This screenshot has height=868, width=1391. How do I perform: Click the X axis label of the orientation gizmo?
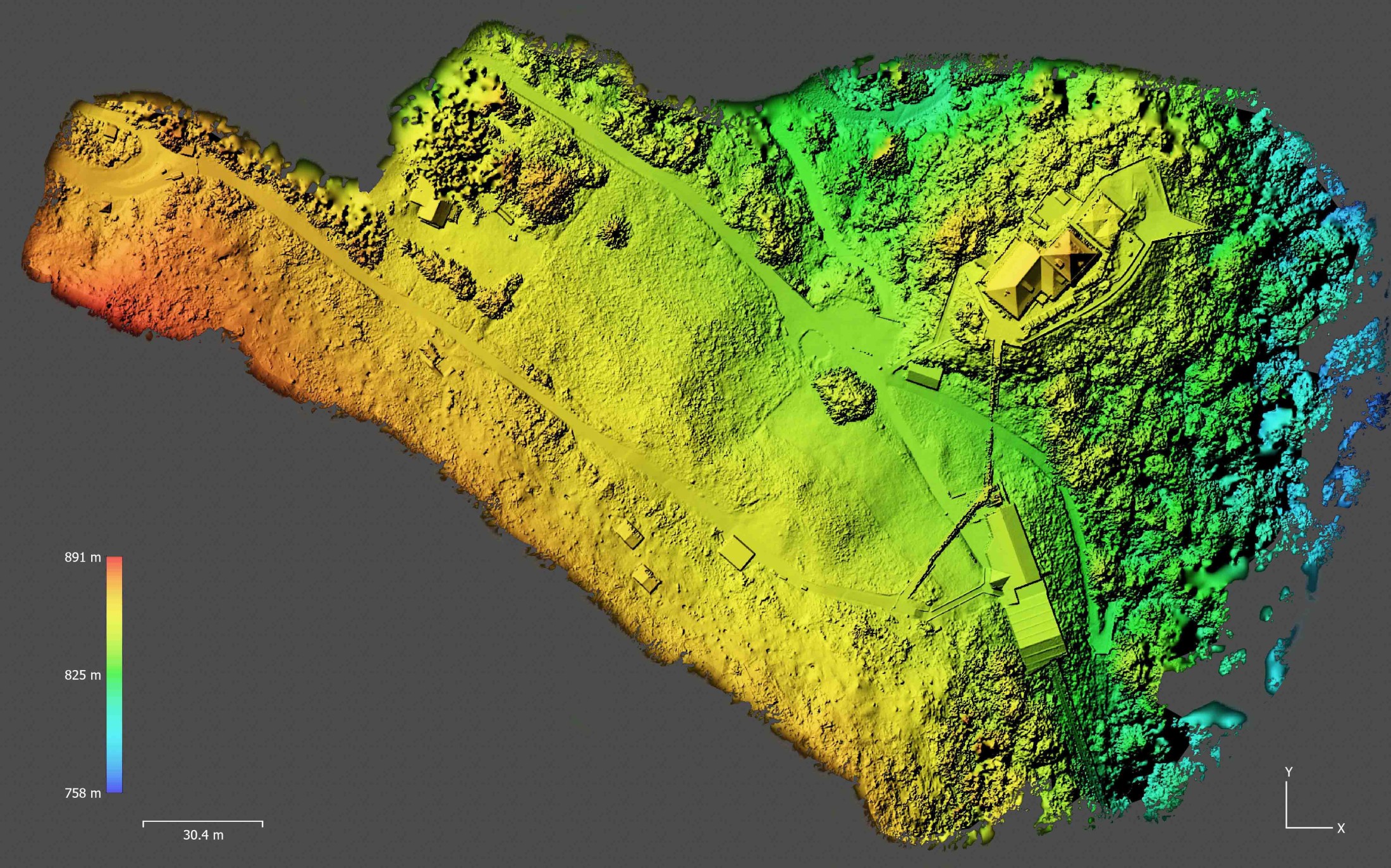pos(1340,828)
